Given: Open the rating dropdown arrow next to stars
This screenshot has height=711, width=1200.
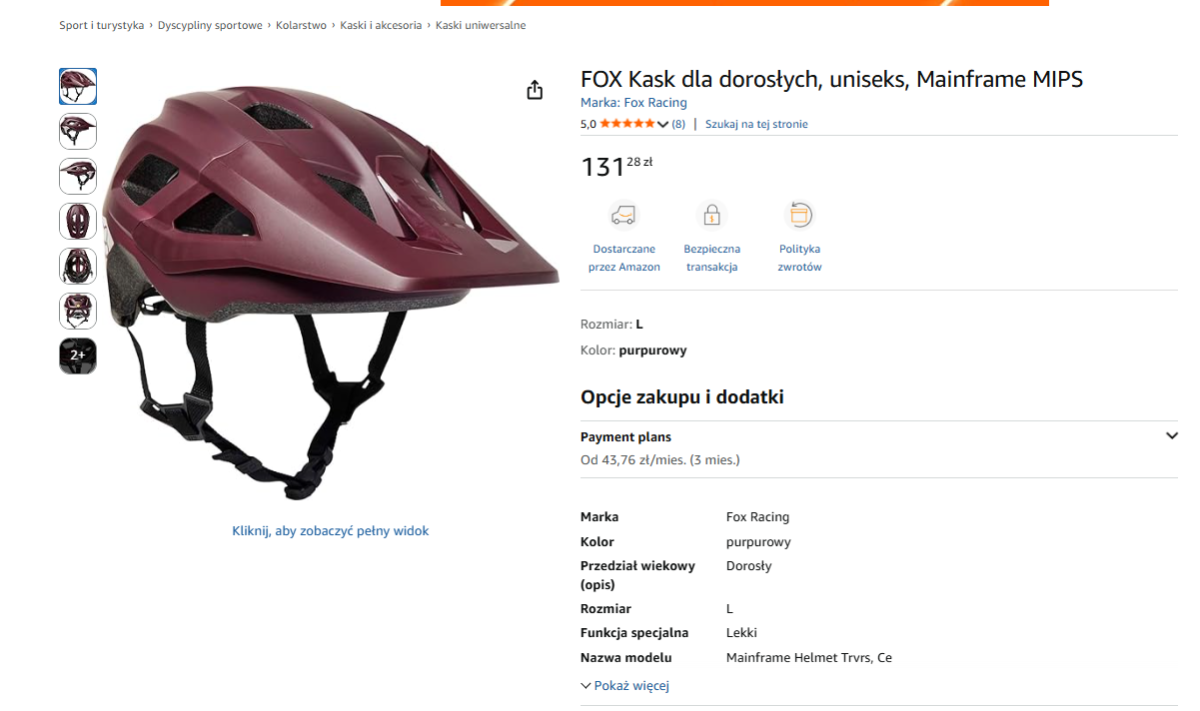Looking at the screenshot, I should (663, 124).
